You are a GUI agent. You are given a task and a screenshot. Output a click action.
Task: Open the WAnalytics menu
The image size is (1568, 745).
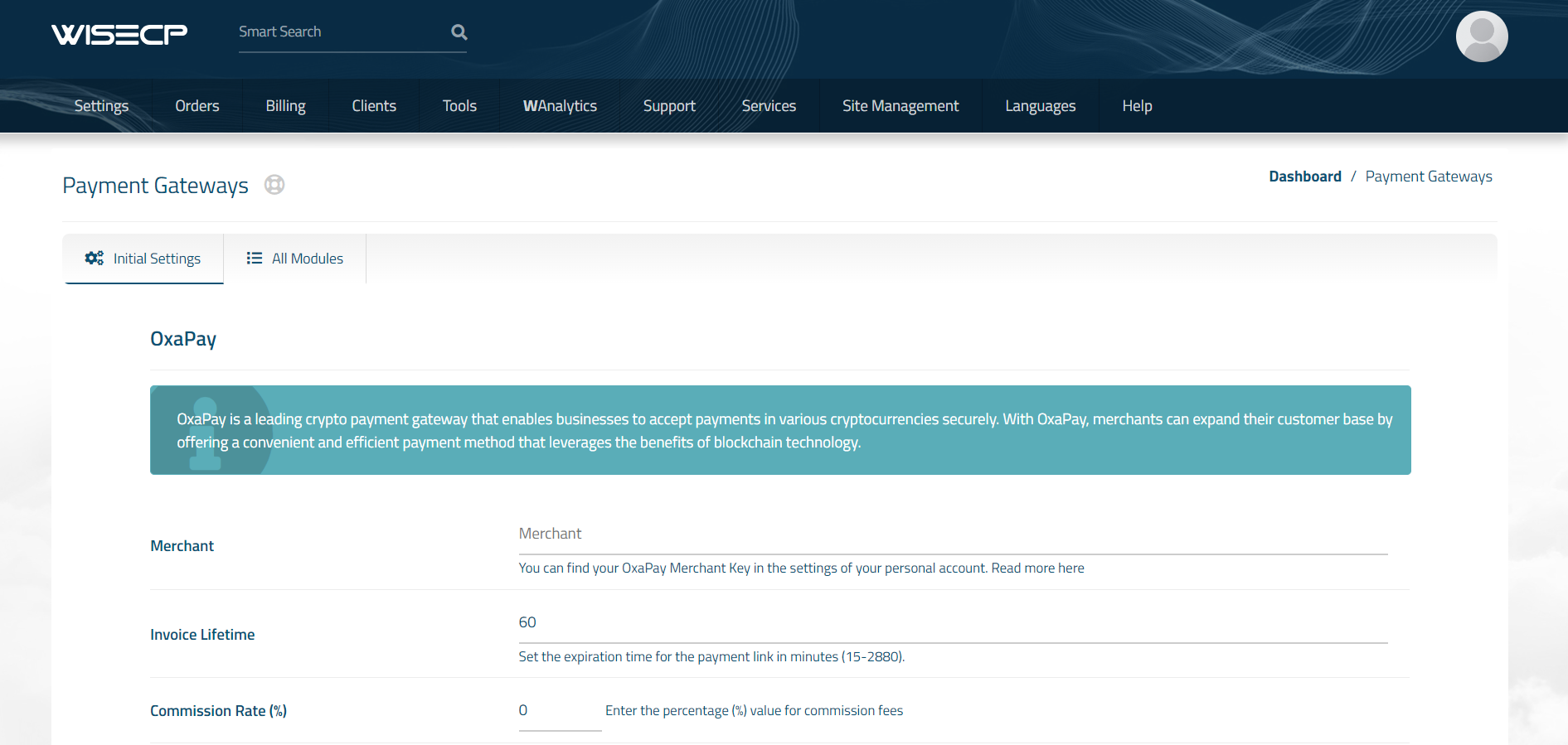(560, 106)
